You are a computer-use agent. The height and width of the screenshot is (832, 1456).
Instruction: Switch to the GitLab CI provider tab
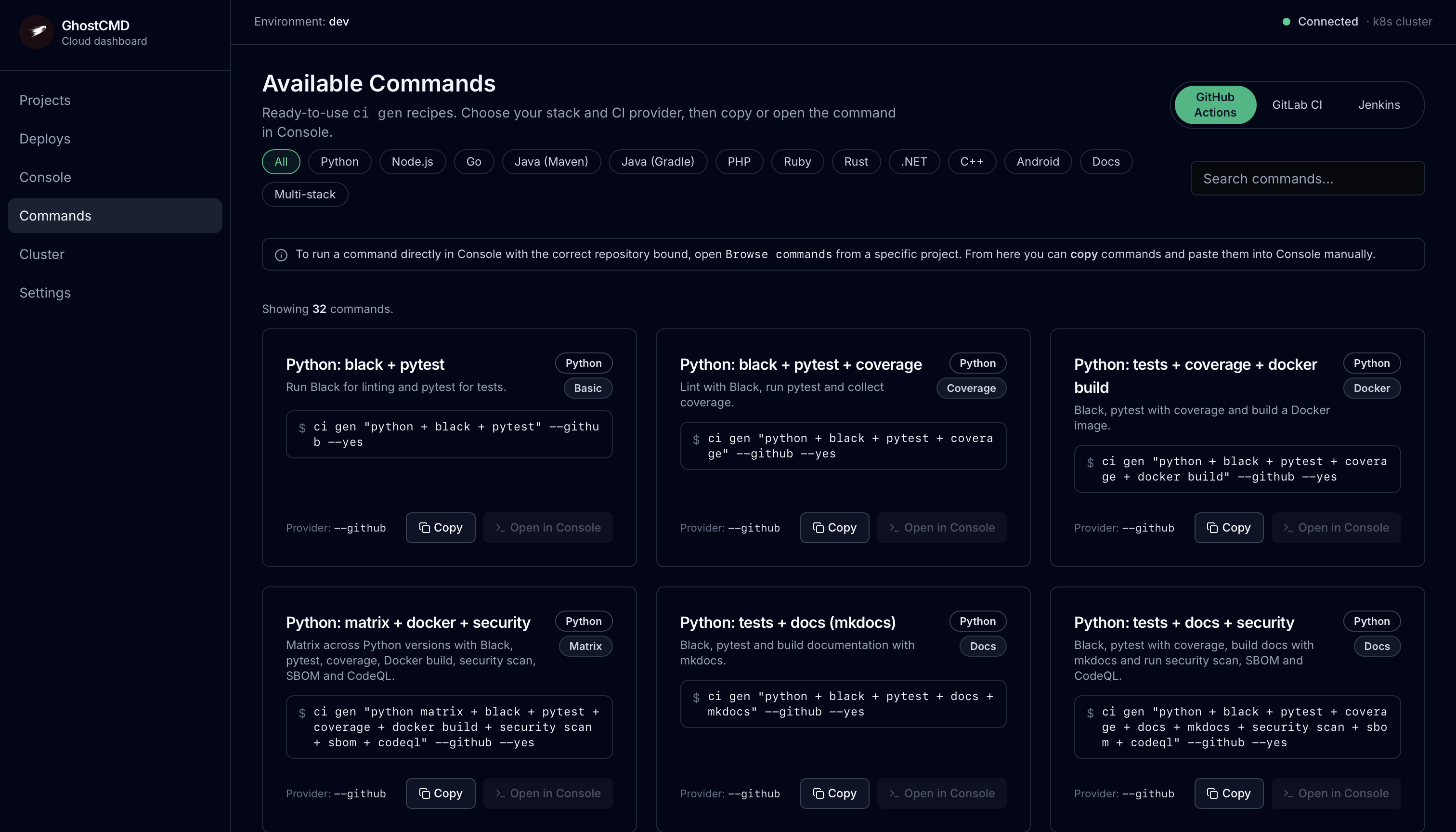tap(1297, 104)
